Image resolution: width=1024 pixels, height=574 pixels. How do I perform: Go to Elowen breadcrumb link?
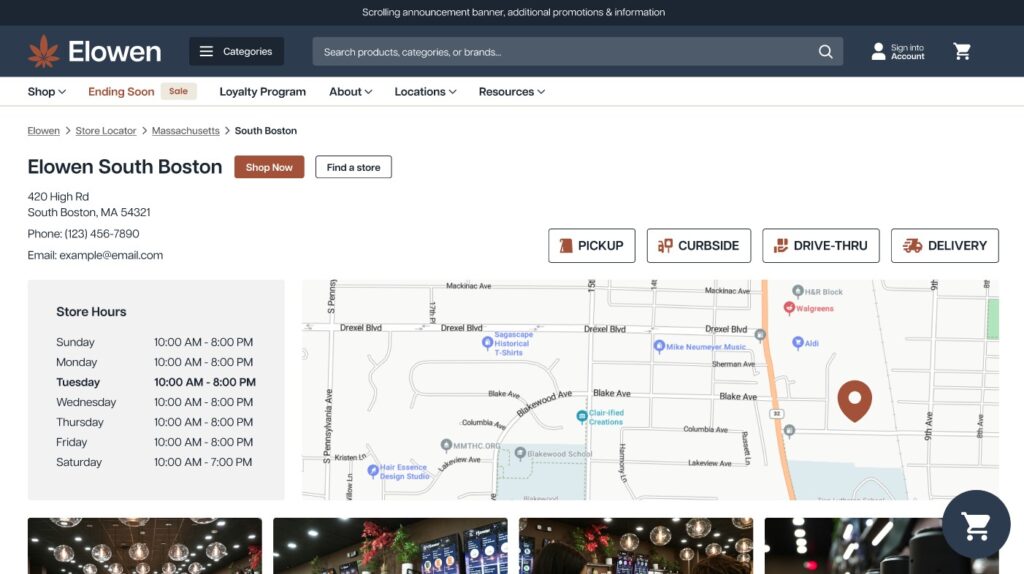(44, 131)
